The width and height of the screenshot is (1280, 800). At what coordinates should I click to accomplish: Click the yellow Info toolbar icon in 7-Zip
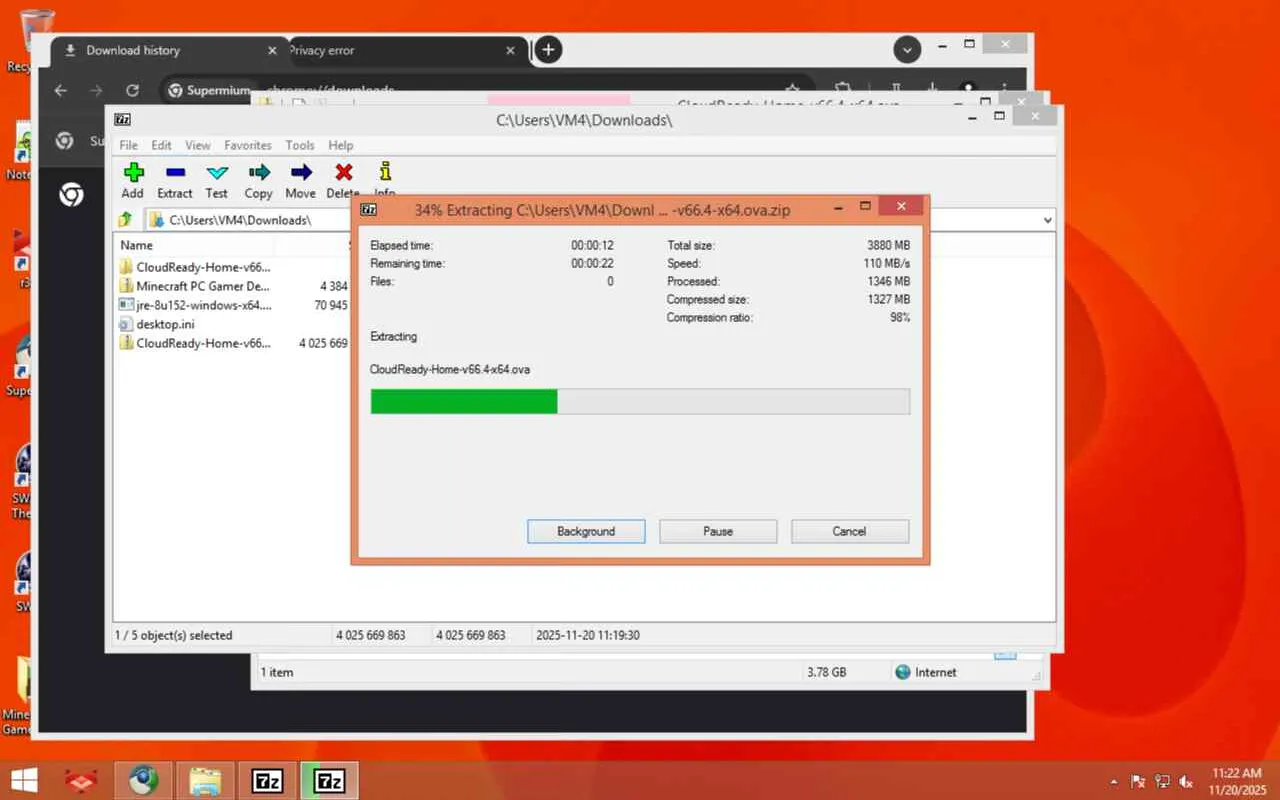tap(385, 172)
